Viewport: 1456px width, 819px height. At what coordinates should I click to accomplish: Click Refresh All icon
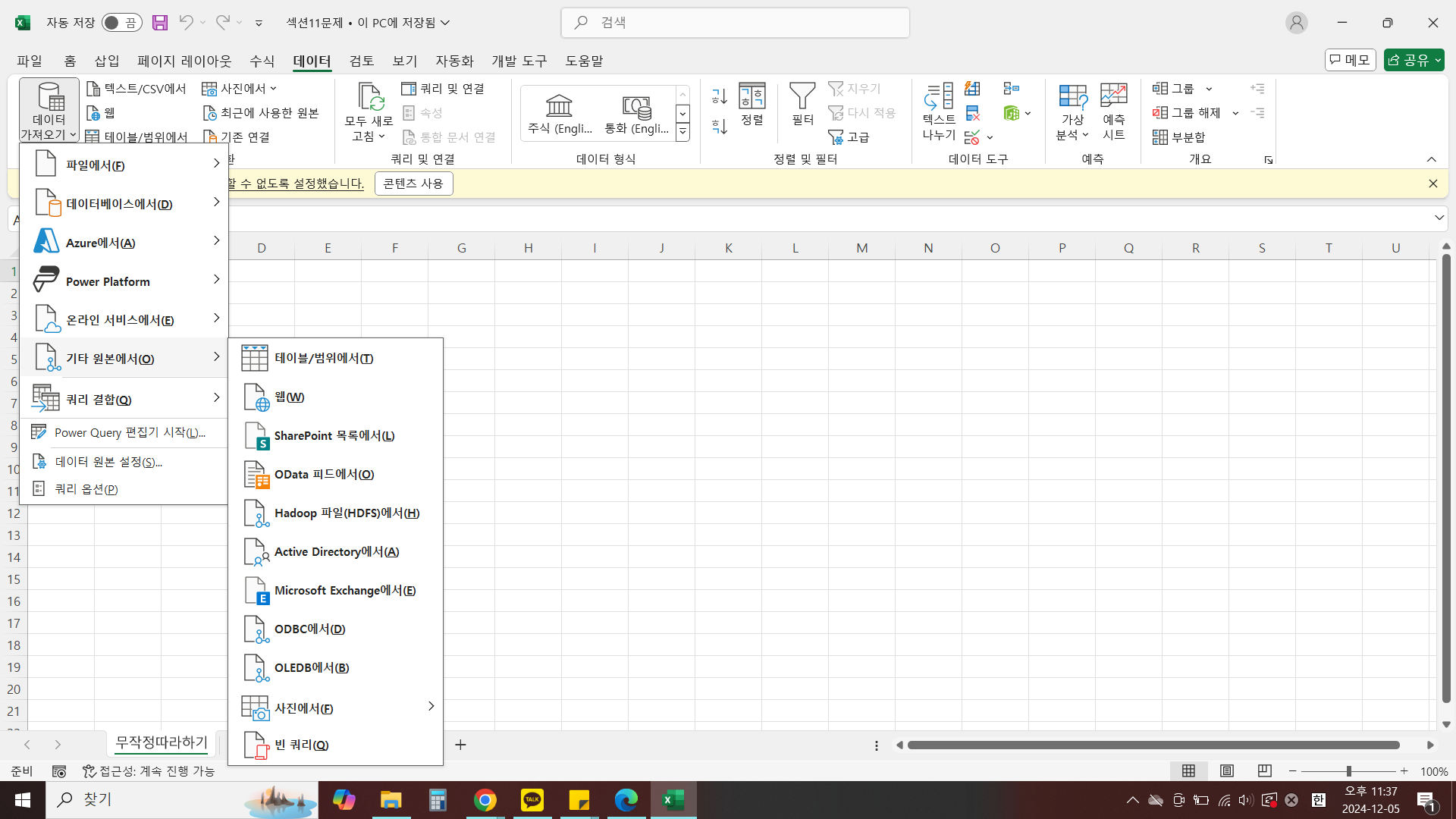pyautogui.click(x=369, y=97)
